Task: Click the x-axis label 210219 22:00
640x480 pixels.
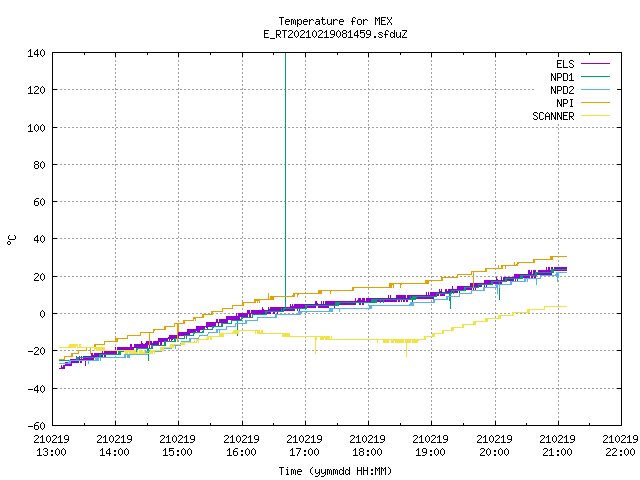Action: tap(620, 446)
